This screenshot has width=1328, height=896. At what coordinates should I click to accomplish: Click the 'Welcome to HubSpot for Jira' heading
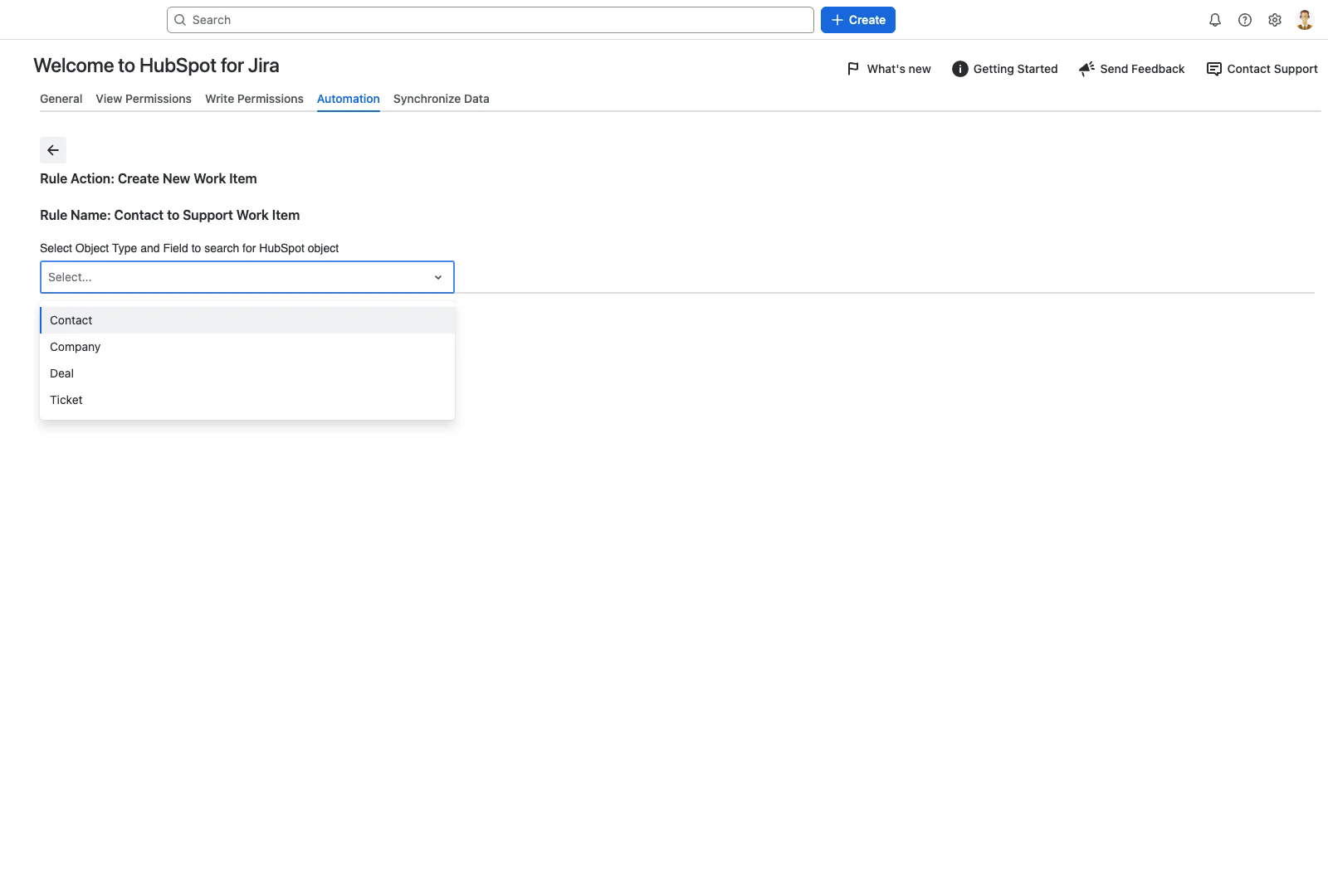click(156, 66)
